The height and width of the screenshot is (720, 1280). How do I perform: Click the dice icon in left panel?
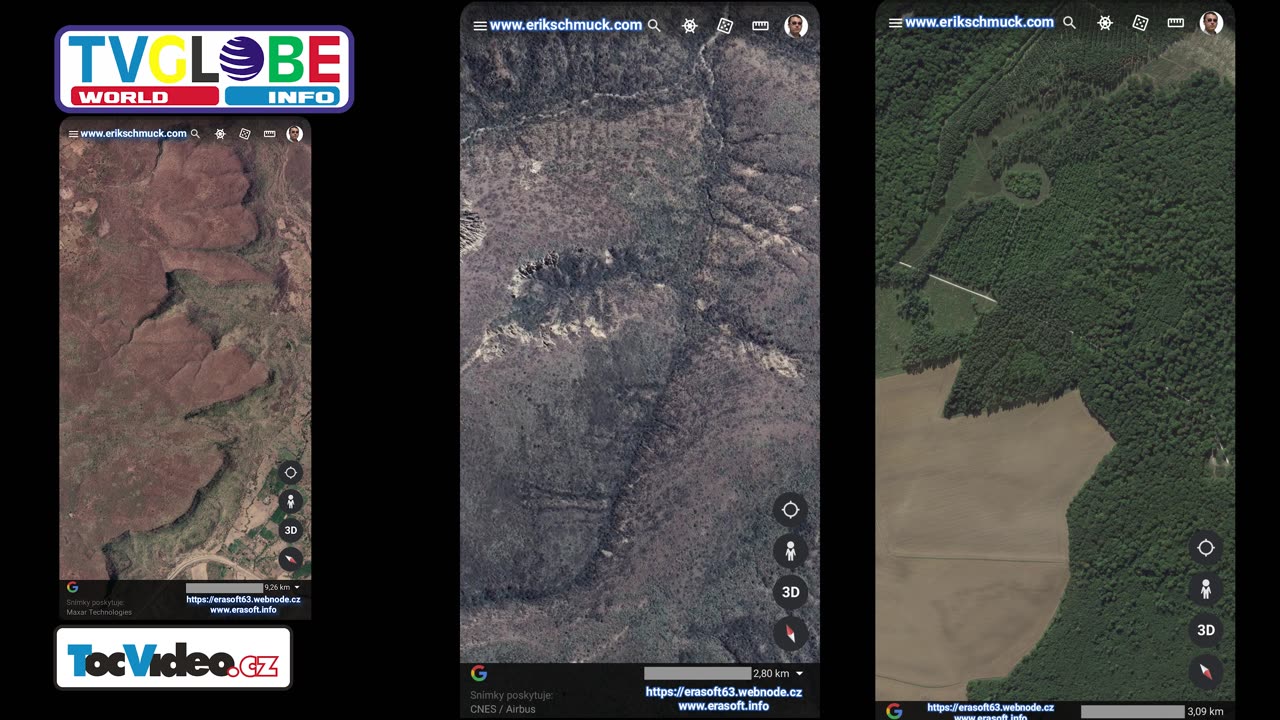pos(245,133)
